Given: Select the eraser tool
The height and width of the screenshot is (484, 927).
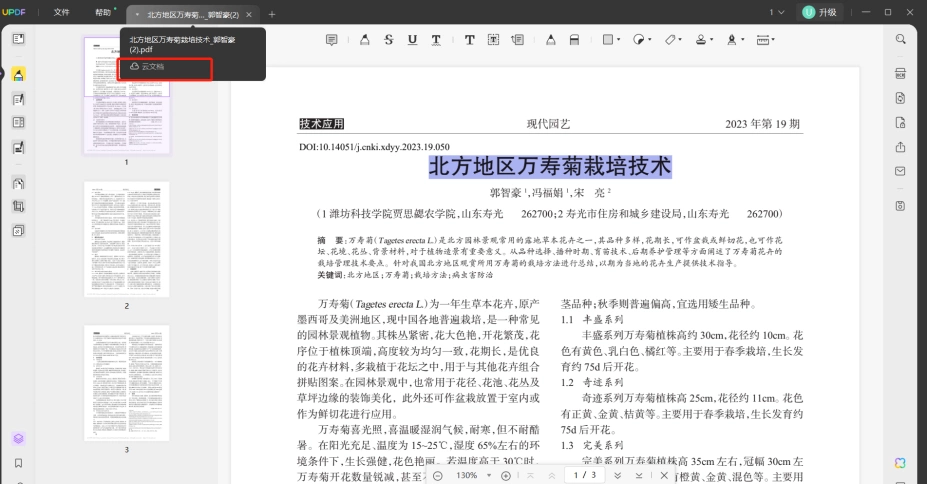Looking at the screenshot, I should 574,40.
